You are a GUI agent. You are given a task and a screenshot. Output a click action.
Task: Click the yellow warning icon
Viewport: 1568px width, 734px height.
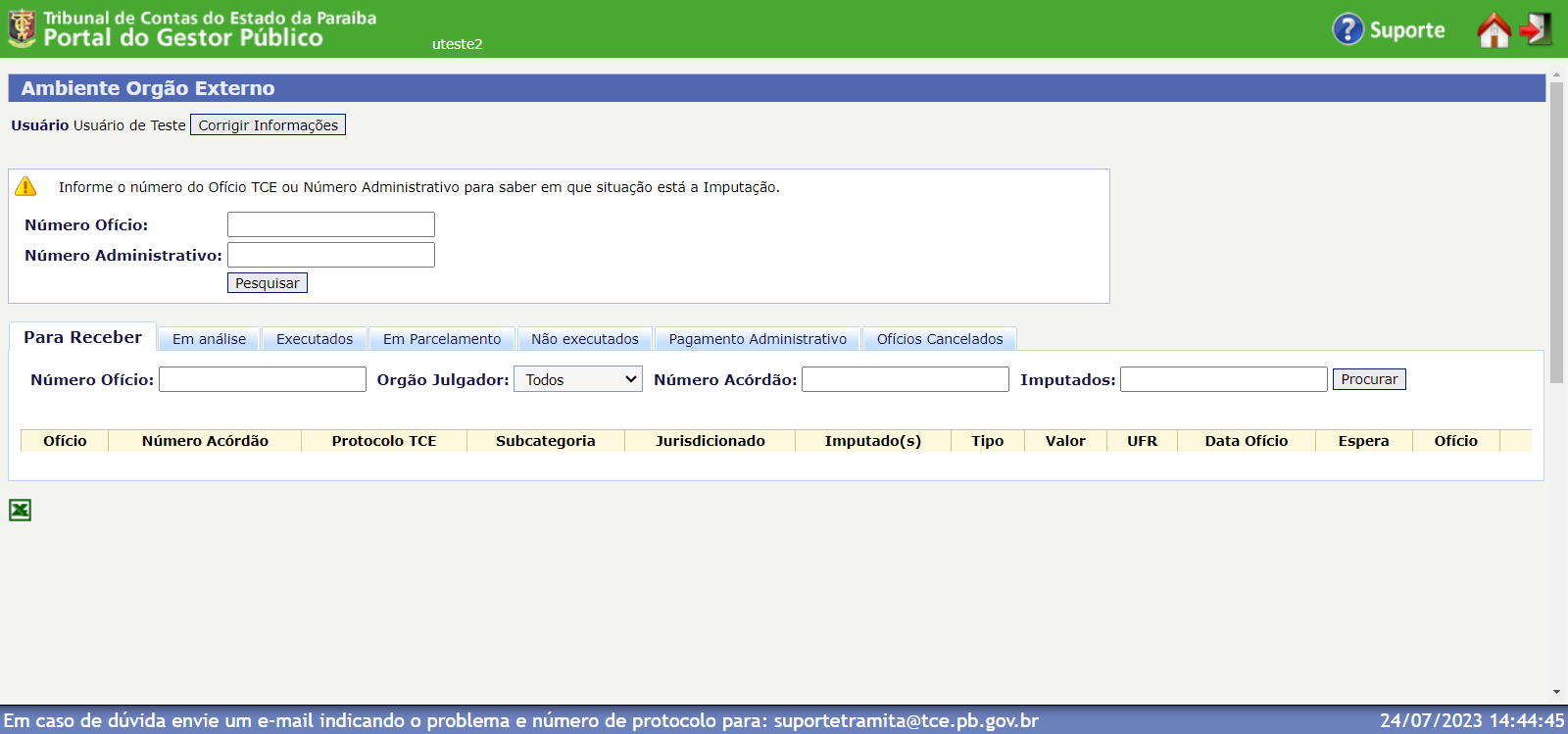(25, 186)
